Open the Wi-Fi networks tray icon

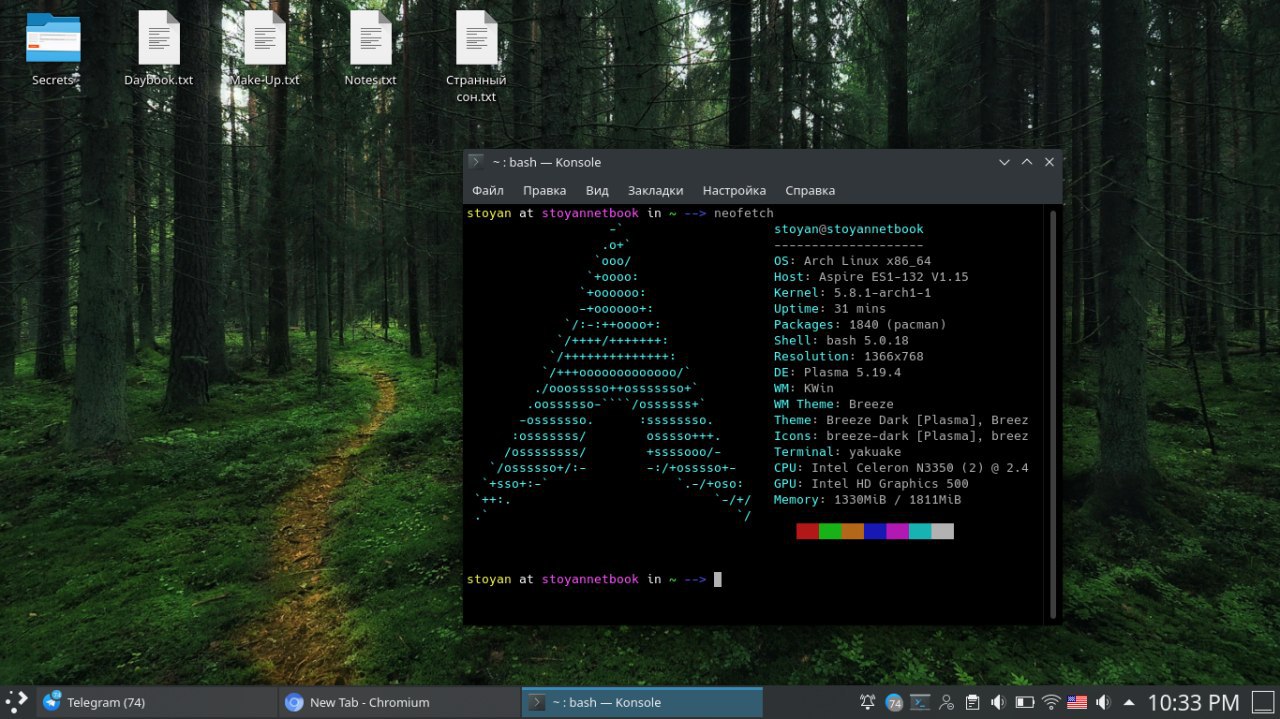click(x=1050, y=702)
